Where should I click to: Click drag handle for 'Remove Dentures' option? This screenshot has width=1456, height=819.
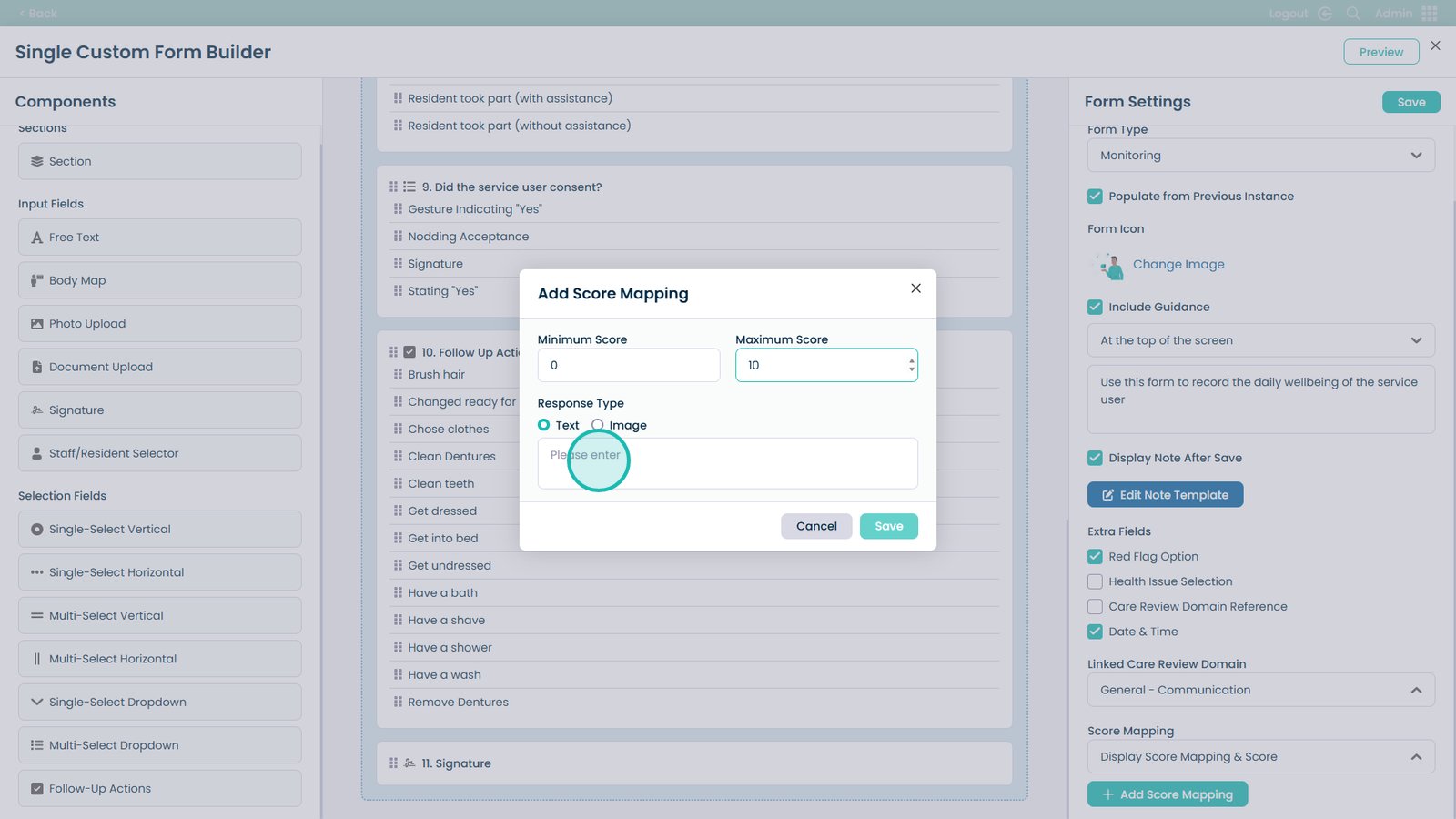(x=398, y=702)
